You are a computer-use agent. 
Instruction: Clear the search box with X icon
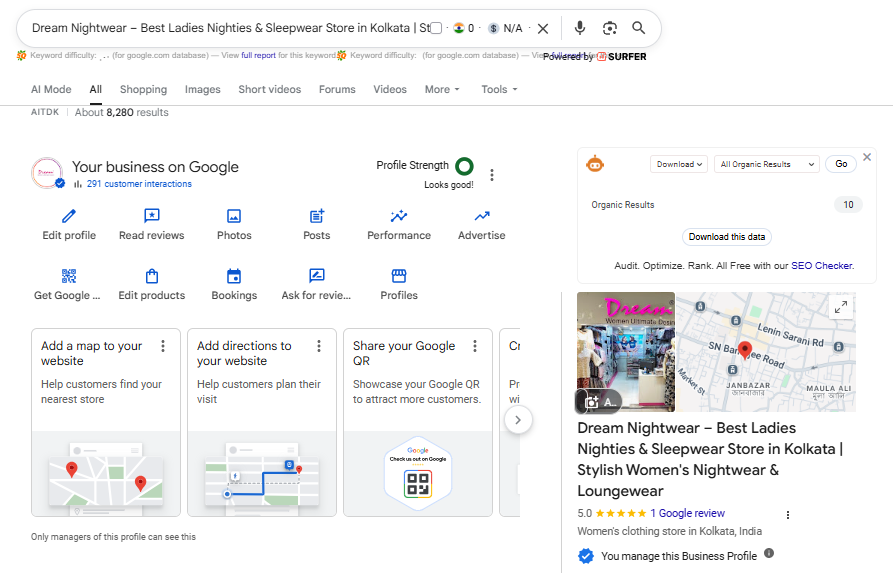(x=543, y=28)
